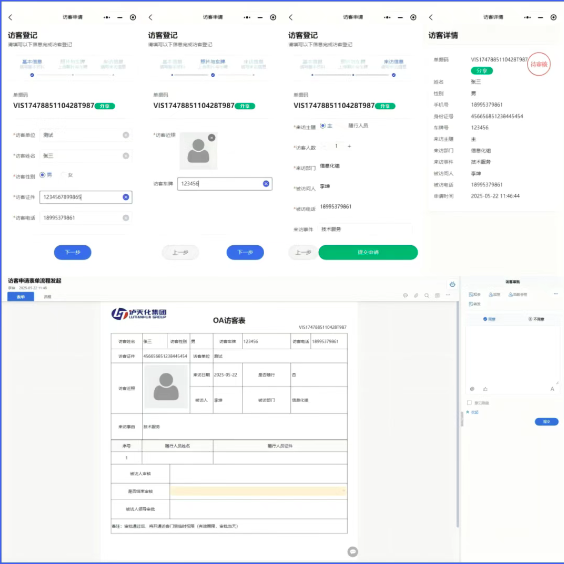Increase visitor count with the plus stepper
564x564 pixels.
click(x=349, y=146)
